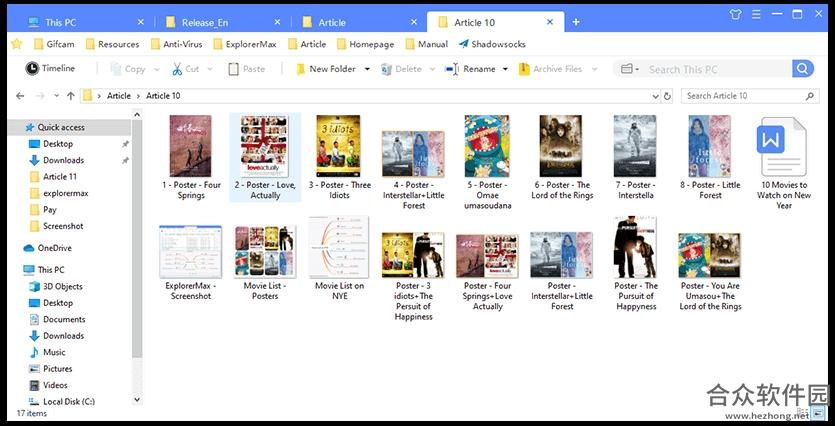
Task: Select Documents in sidebar
Action: coord(64,320)
